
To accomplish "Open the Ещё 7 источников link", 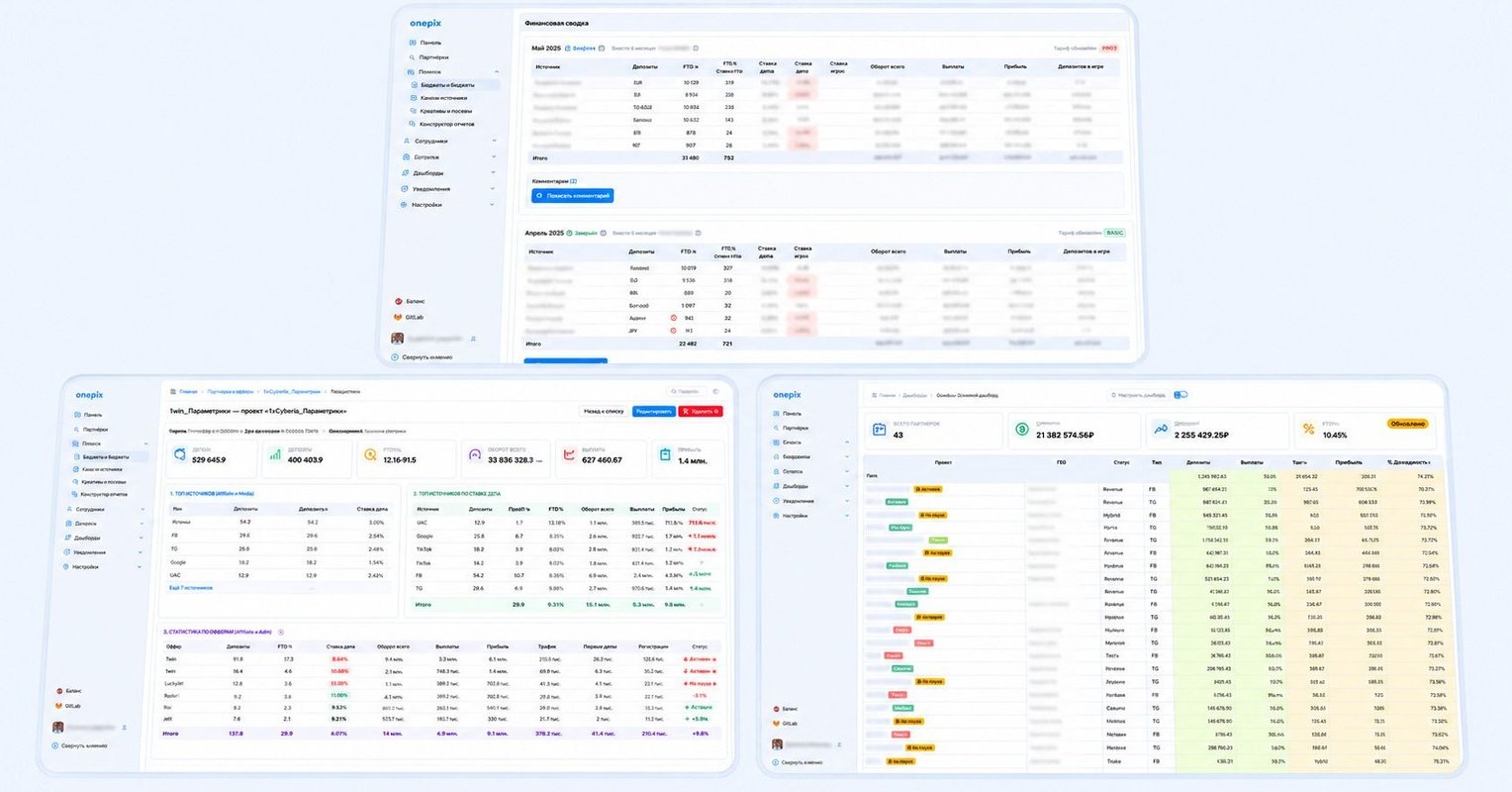I will 192,587.
